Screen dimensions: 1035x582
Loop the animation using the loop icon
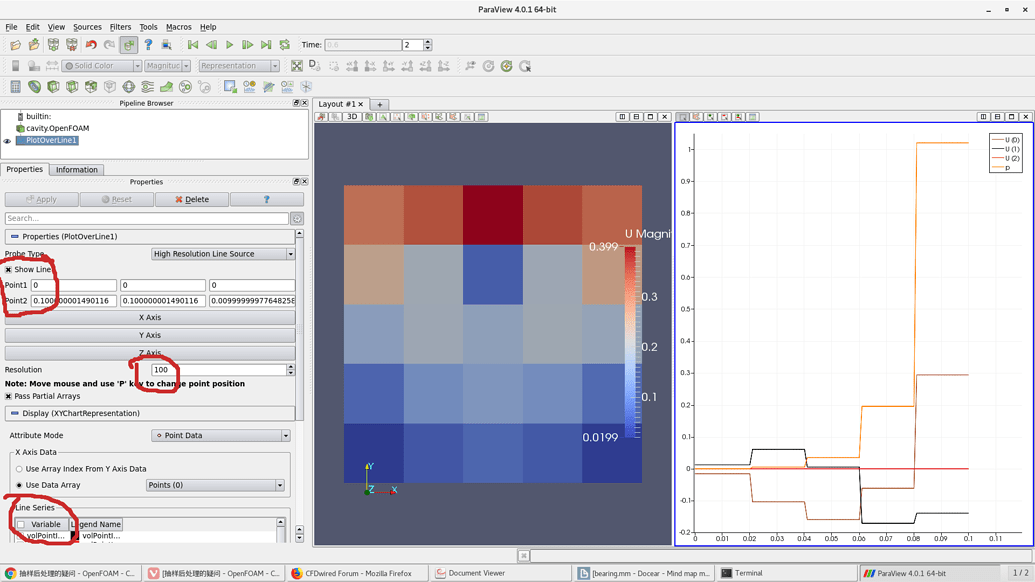(284, 44)
